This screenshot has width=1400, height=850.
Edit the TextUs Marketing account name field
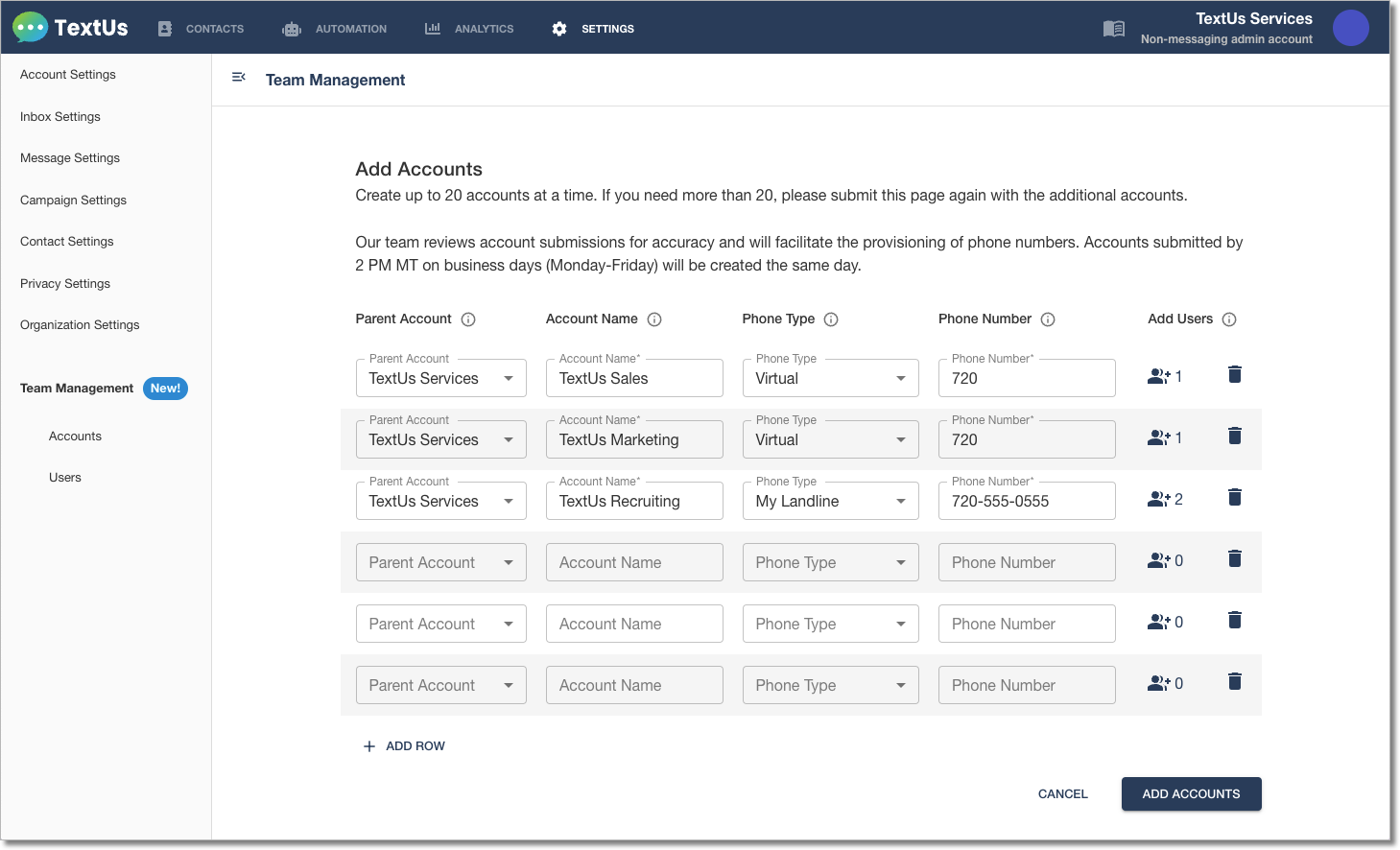coord(634,439)
